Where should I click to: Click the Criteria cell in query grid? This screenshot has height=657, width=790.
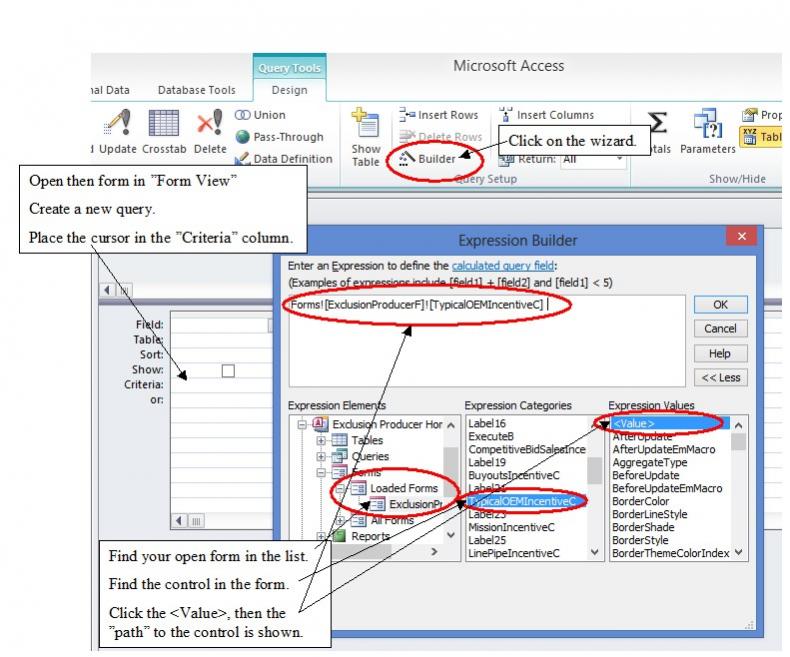point(221,385)
